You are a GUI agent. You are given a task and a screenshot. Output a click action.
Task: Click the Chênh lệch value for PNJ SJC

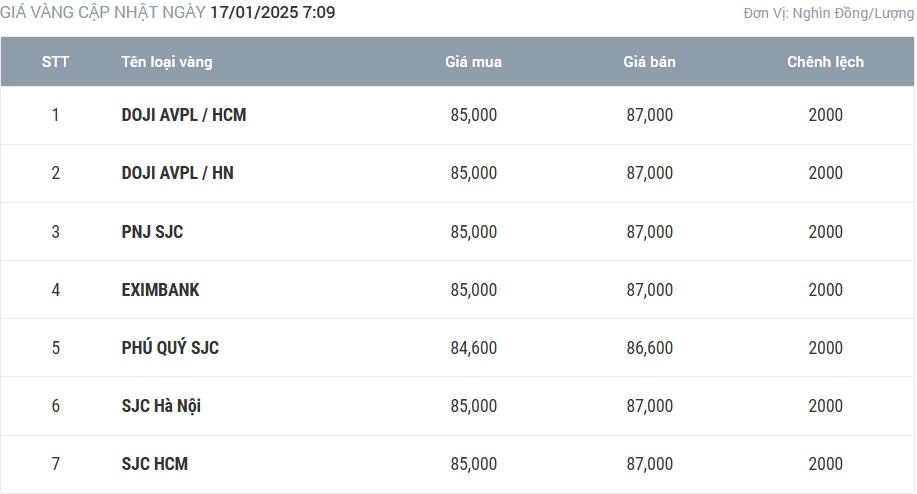click(x=825, y=232)
